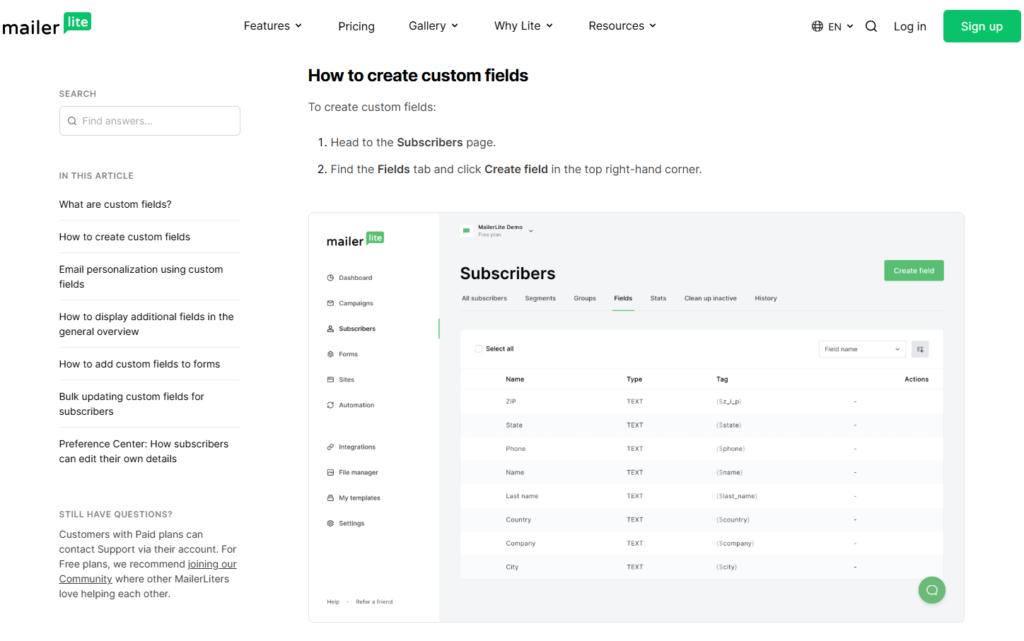Jump to How to create custom fields
This screenshot has height=641, width=1024.
(x=125, y=237)
